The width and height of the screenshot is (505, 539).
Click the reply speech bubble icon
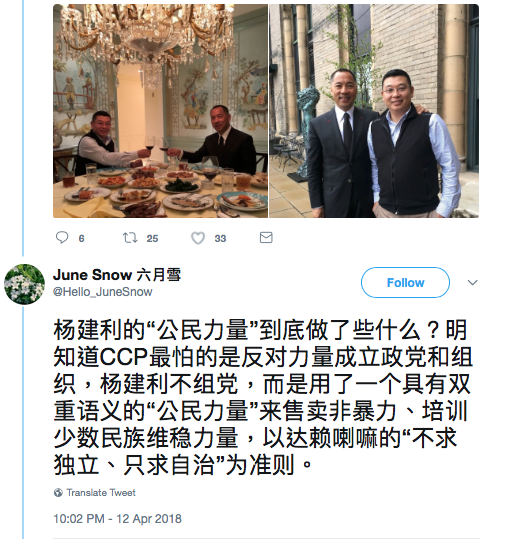62,238
